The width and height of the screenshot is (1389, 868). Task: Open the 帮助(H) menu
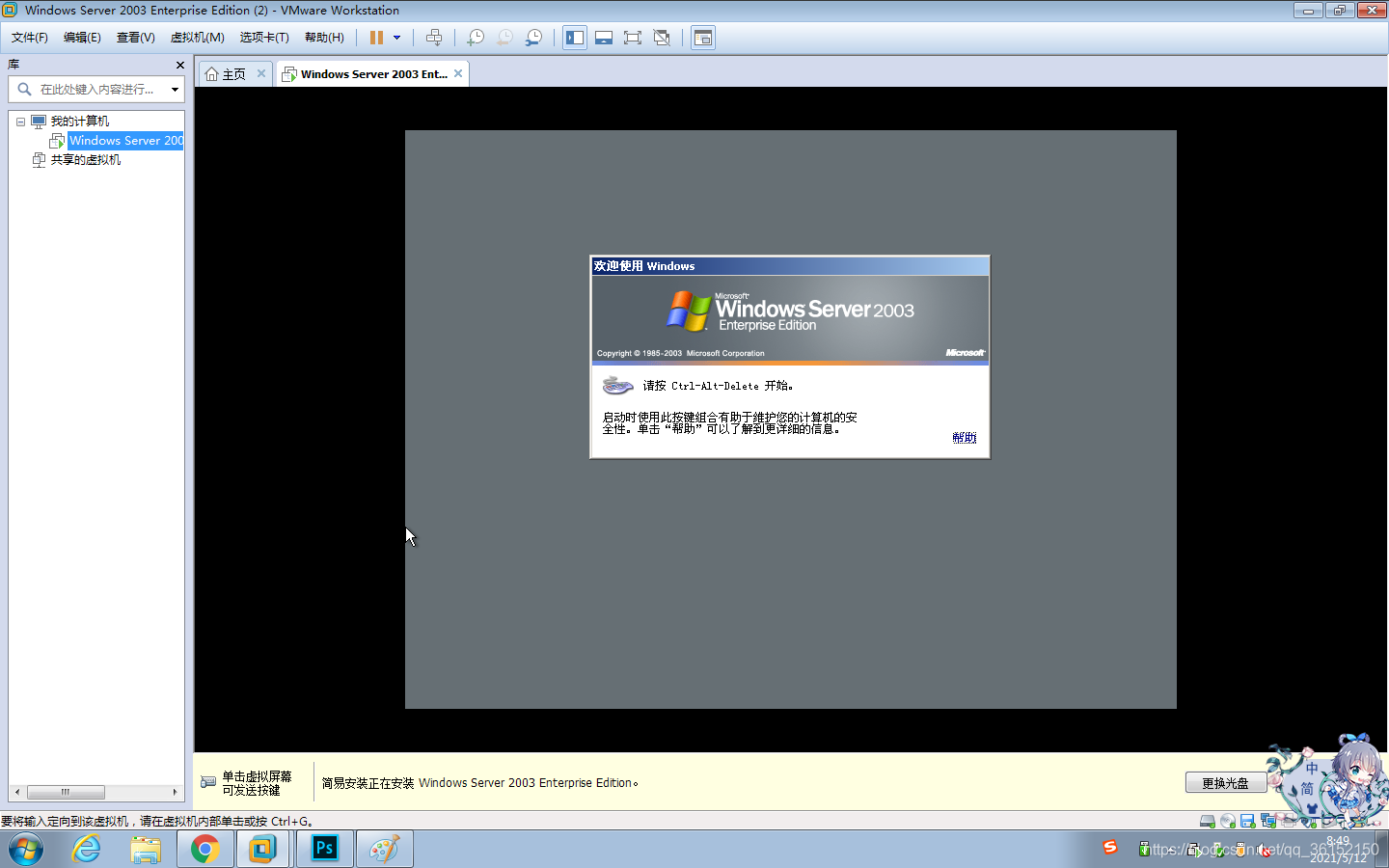click(x=324, y=38)
